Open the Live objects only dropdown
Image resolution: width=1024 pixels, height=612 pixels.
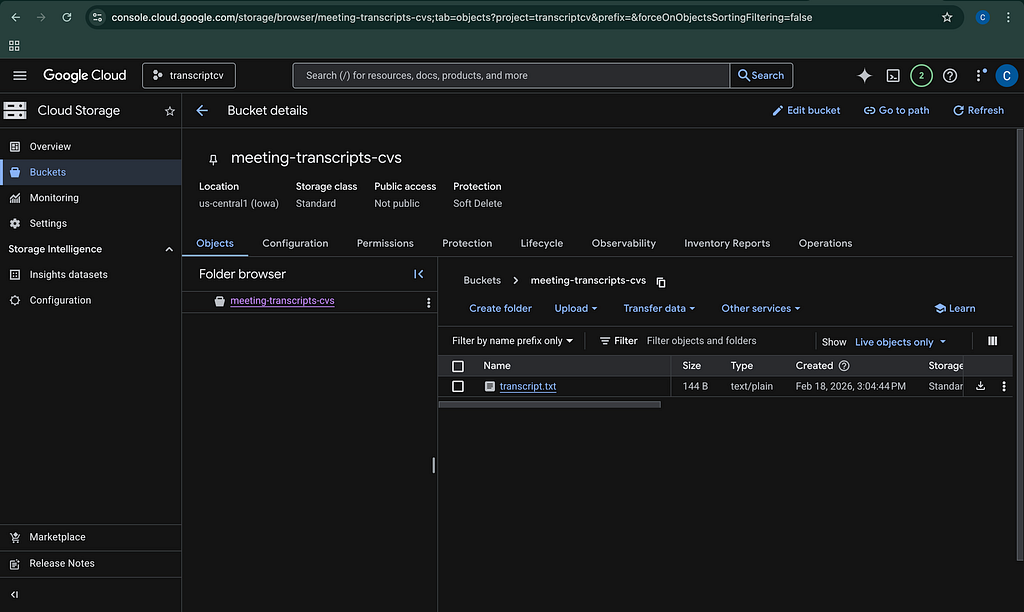click(900, 342)
